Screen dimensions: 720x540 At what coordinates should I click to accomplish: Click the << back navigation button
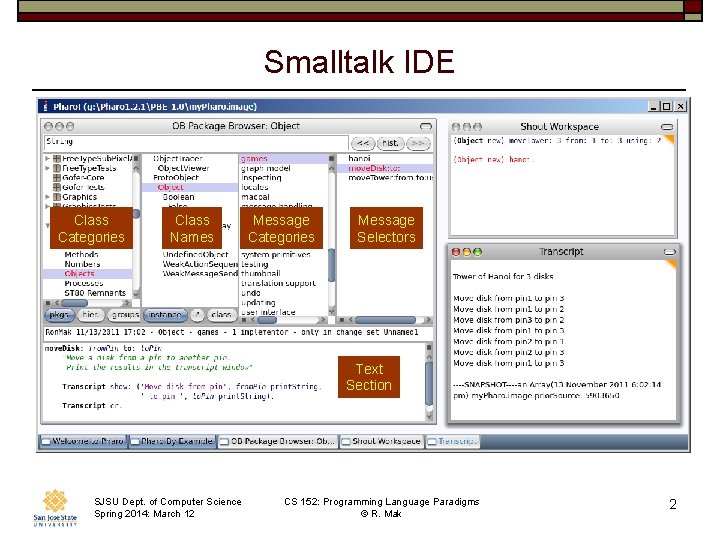coord(363,143)
